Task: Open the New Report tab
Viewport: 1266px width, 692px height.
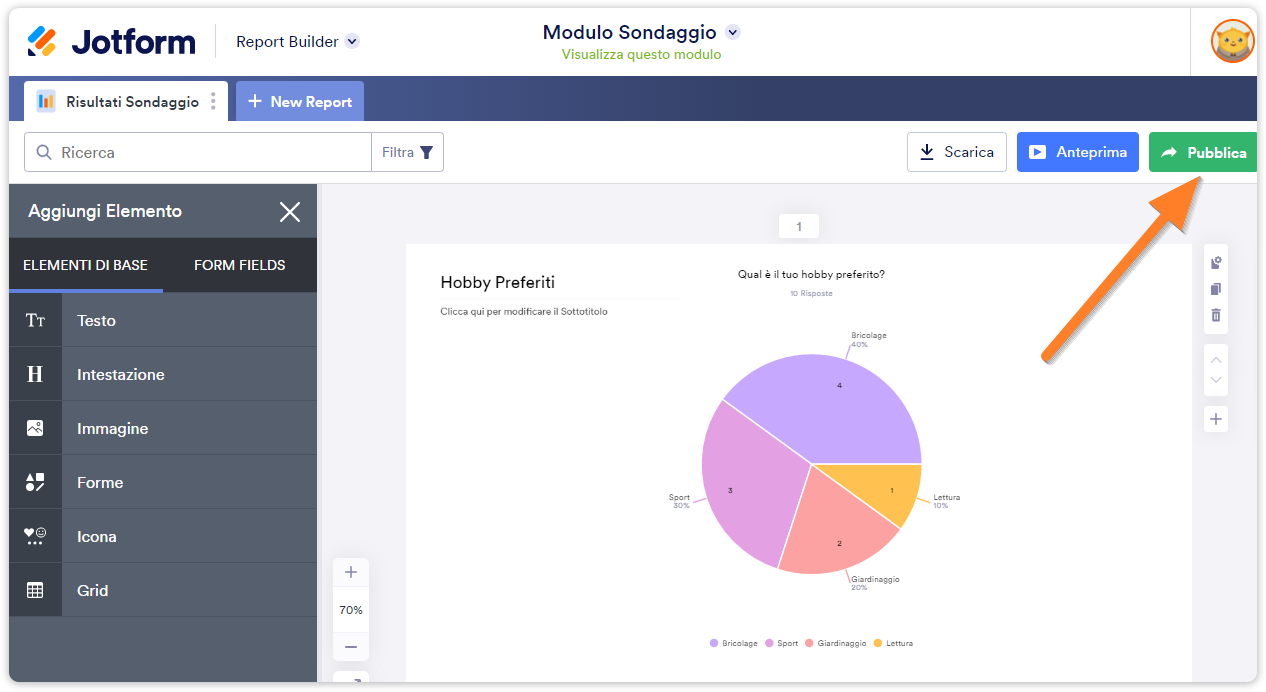Action: coord(300,102)
